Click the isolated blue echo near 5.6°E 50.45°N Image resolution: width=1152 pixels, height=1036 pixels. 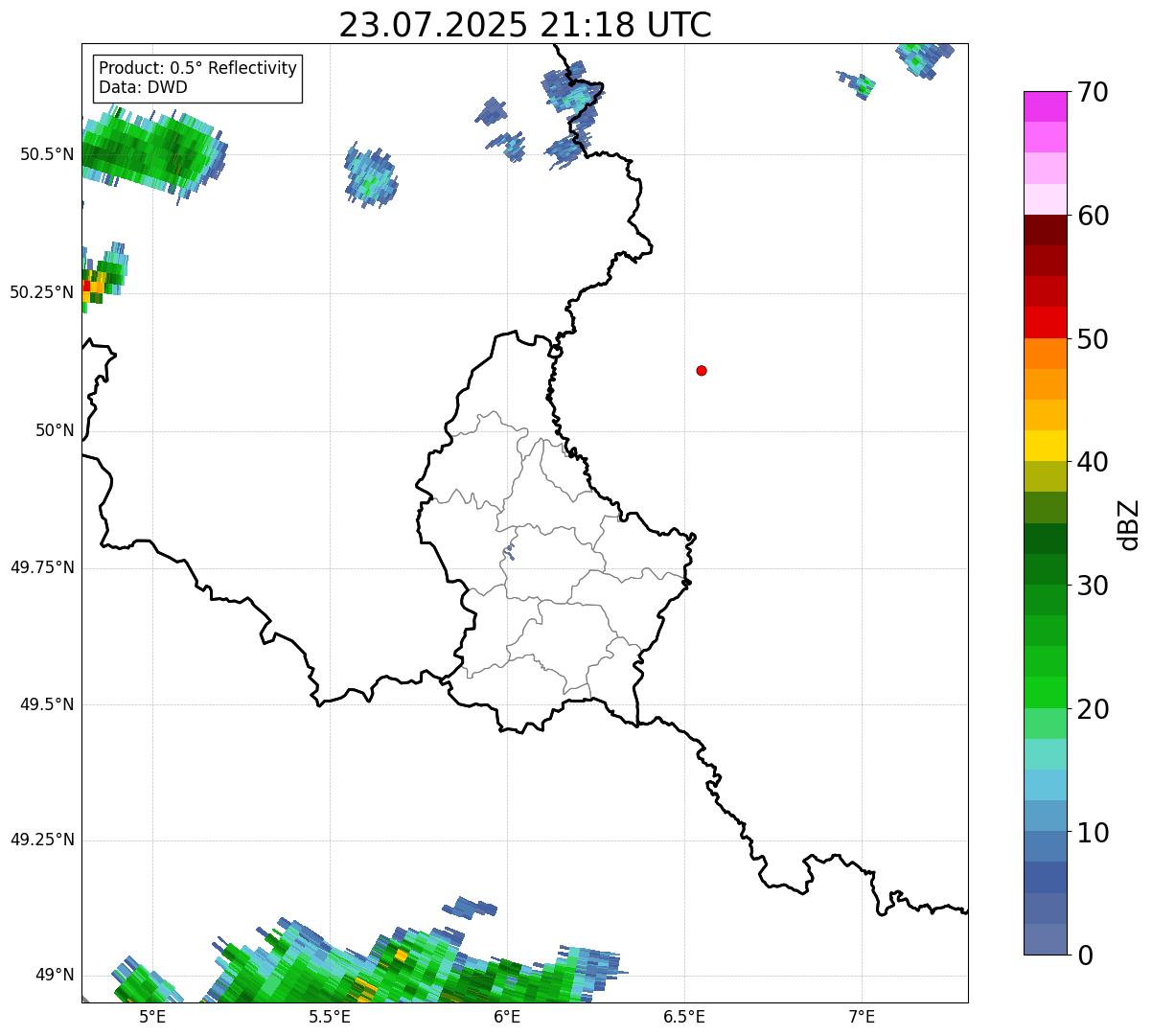pos(370,175)
